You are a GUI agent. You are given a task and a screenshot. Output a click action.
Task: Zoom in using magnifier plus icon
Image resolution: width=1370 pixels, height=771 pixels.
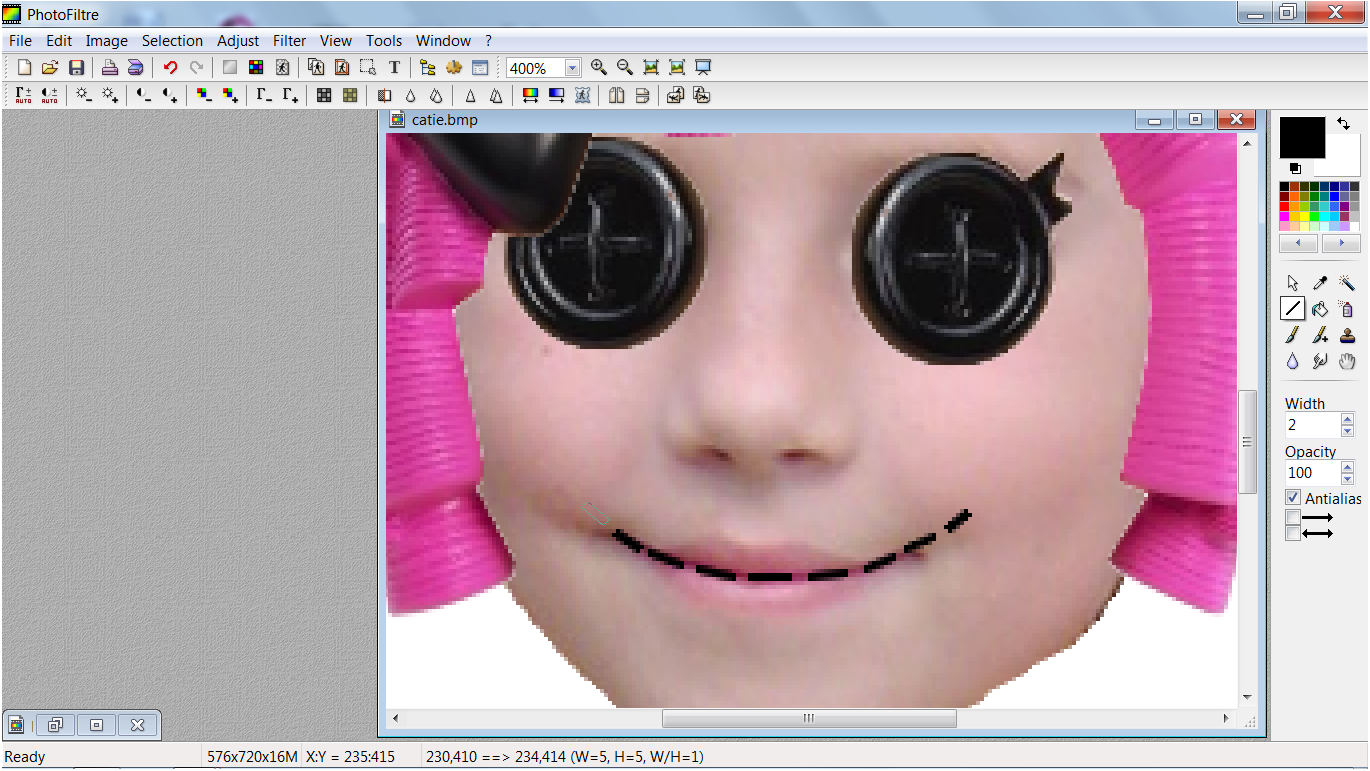click(x=599, y=67)
